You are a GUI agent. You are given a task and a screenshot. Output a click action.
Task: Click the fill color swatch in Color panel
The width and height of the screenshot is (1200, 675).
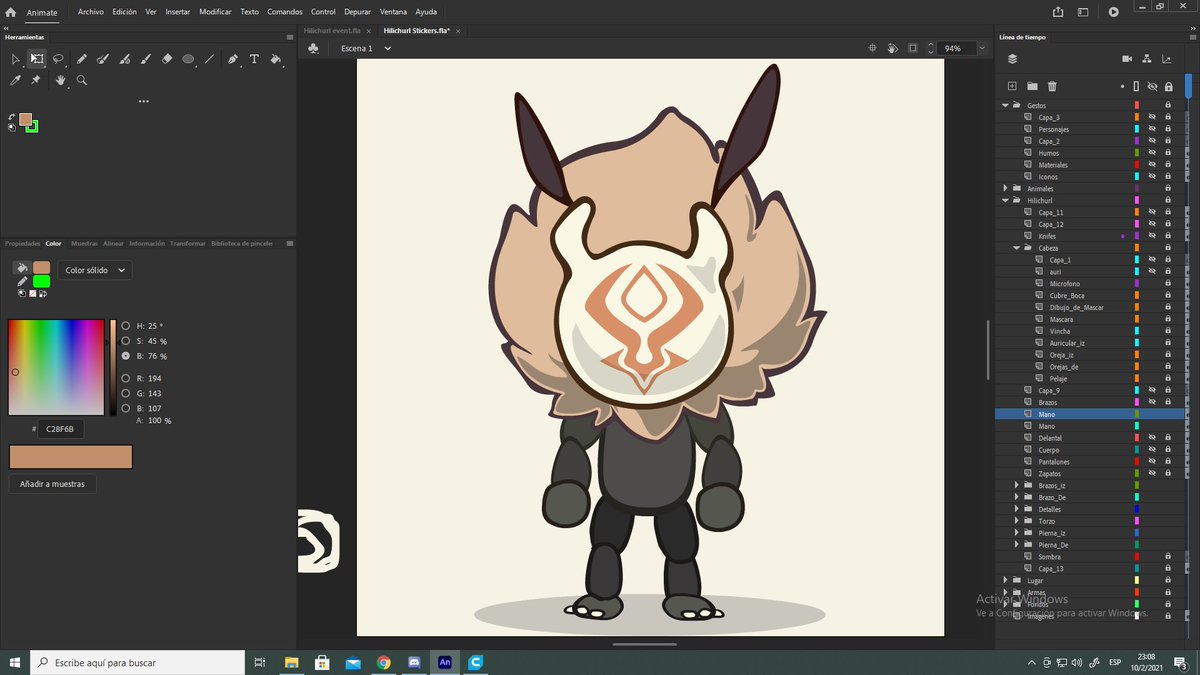(x=41, y=267)
